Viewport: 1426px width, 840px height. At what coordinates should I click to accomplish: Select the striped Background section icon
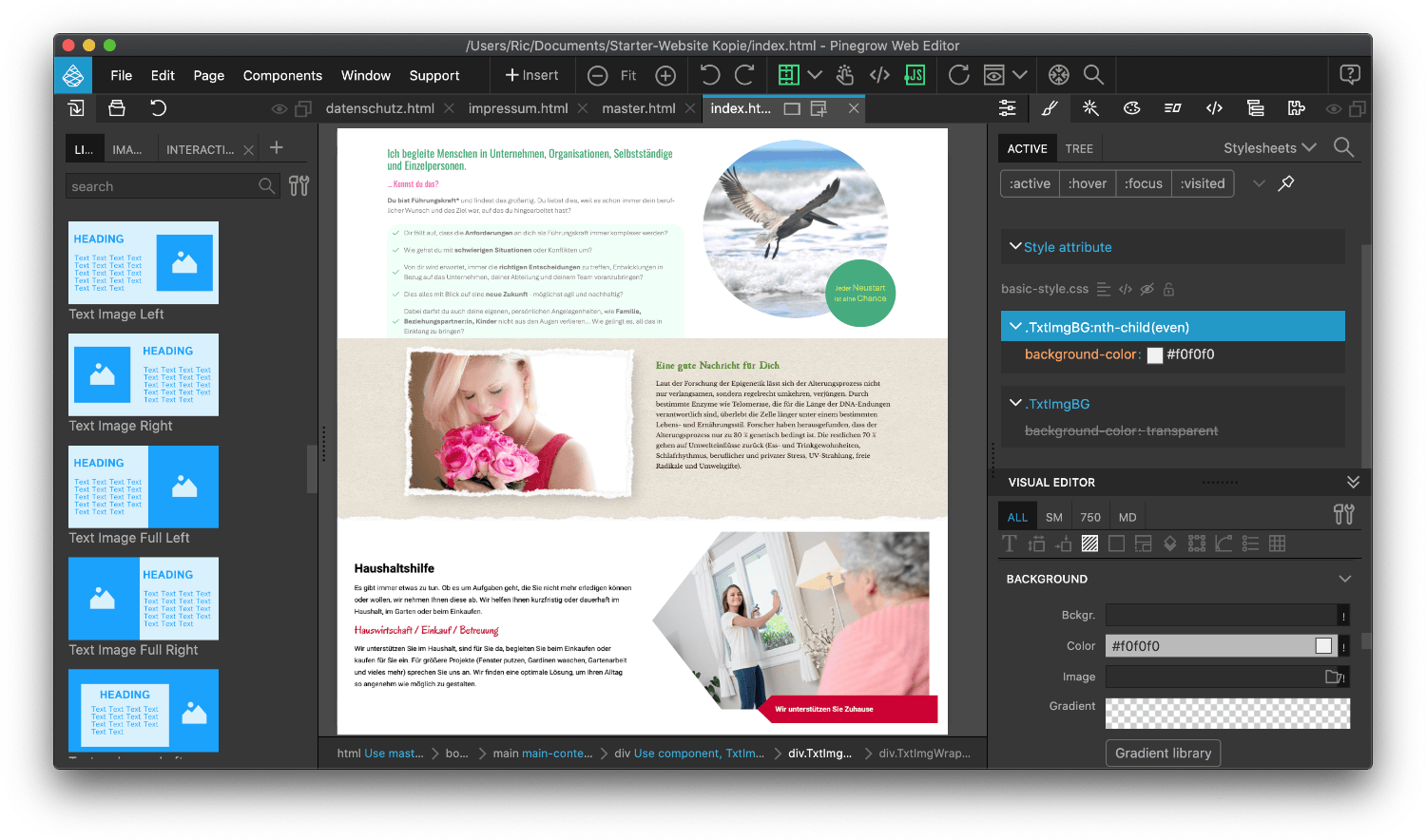coord(1090,544)
